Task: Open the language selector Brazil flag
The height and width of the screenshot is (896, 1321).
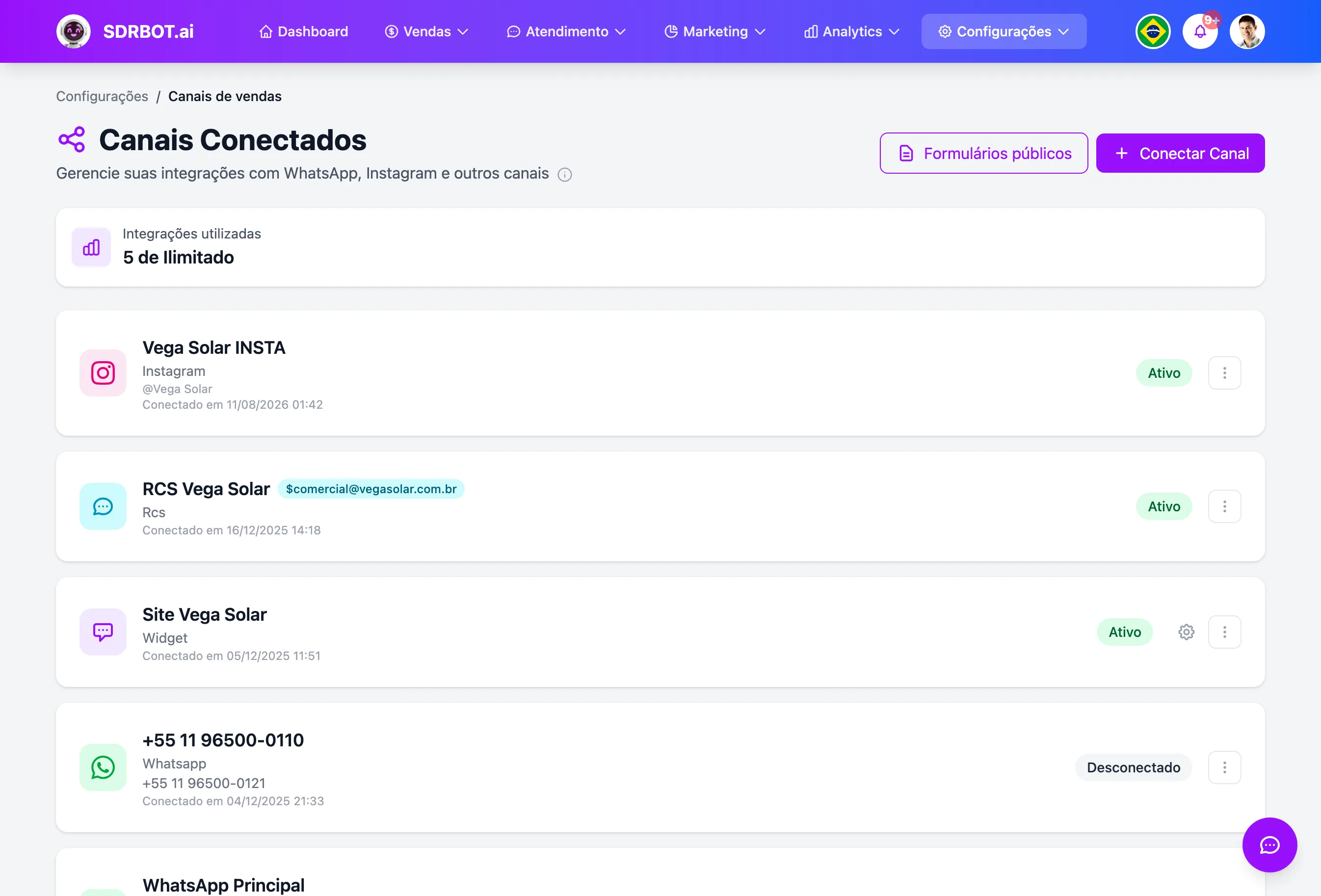Action: (1153, 31)
